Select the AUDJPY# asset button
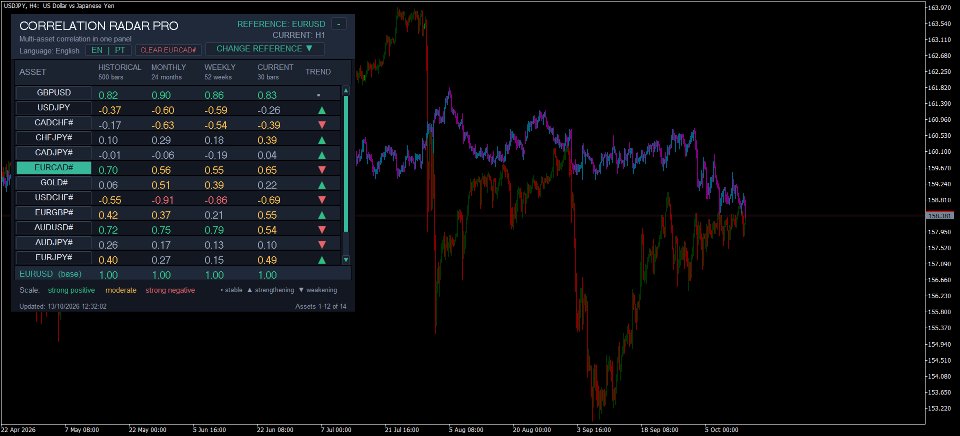This screenshot has height=436, width=960. (x=54, y=242)
